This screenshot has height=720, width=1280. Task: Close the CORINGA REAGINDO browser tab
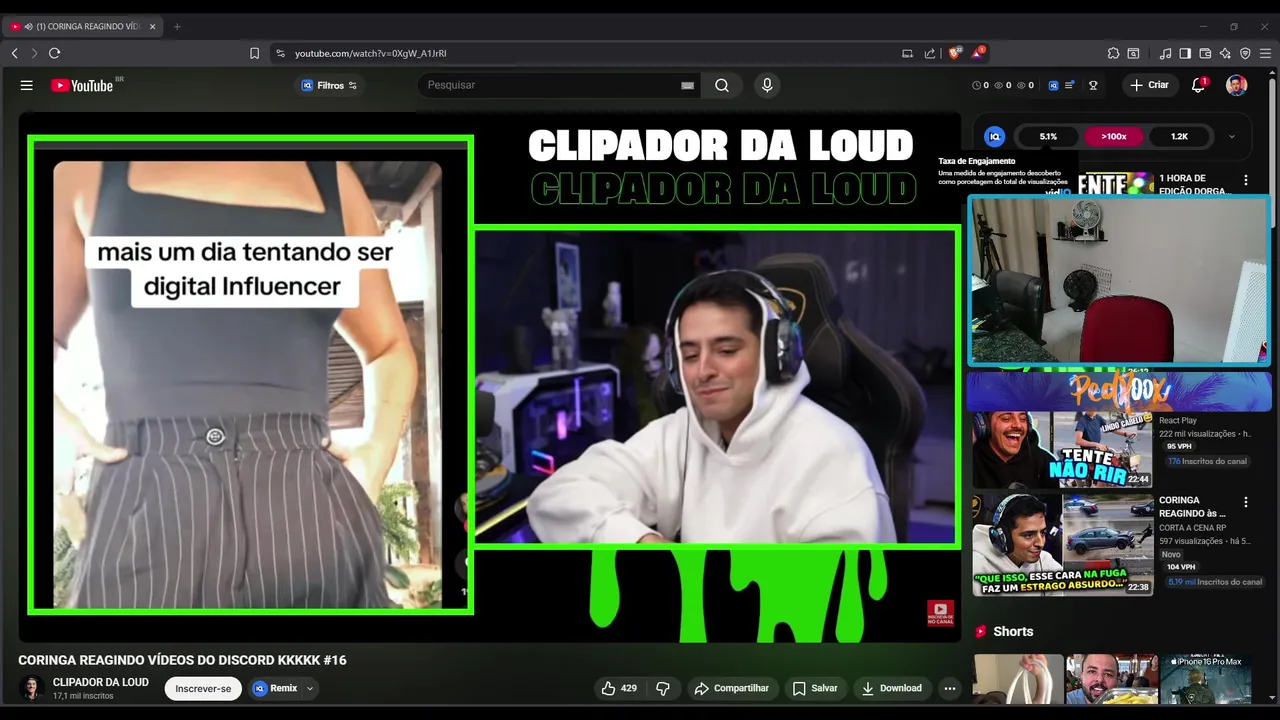pos(152,26)
